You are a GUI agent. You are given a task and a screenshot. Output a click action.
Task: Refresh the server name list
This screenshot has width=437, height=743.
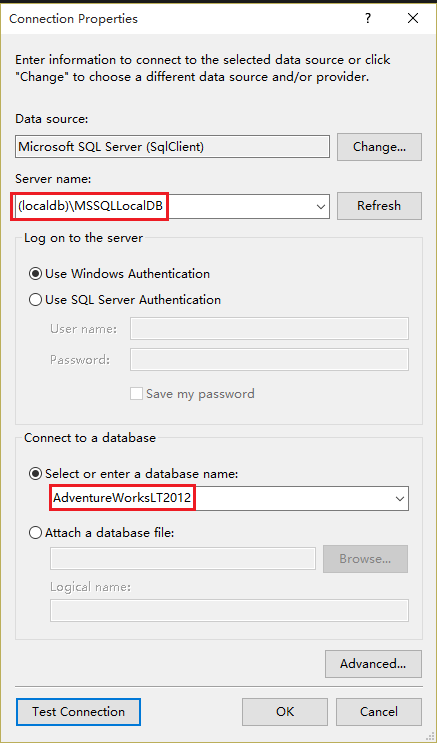coord(379,206)
